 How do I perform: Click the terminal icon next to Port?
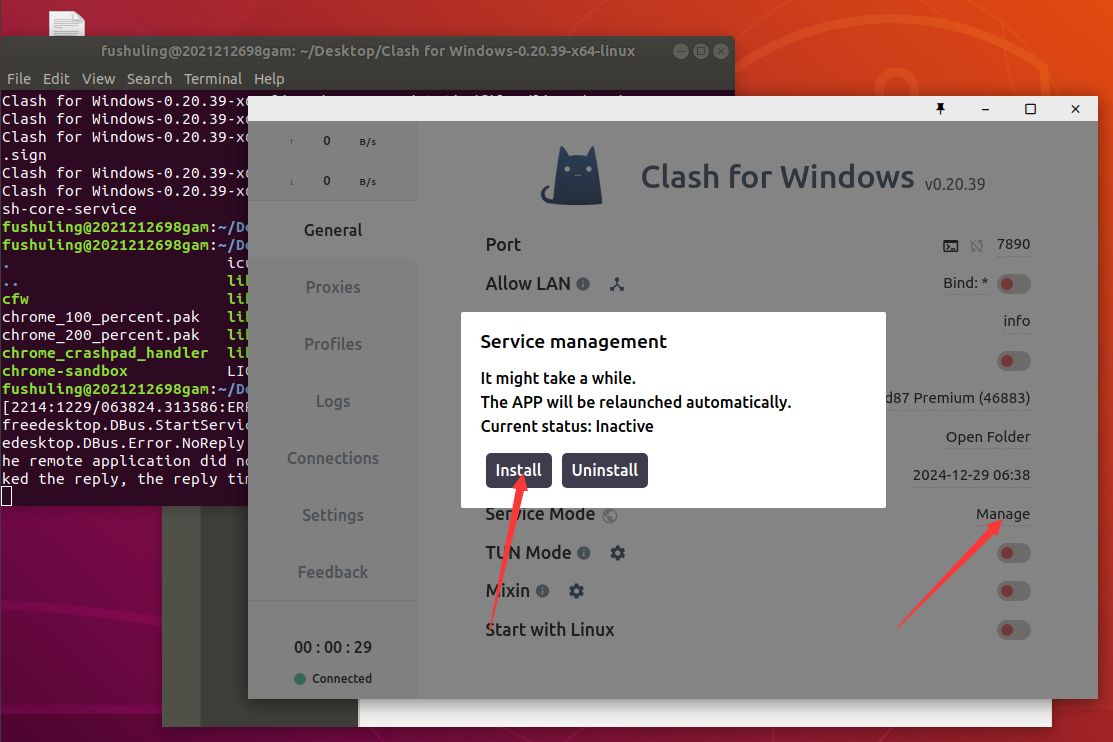(950, 244)
